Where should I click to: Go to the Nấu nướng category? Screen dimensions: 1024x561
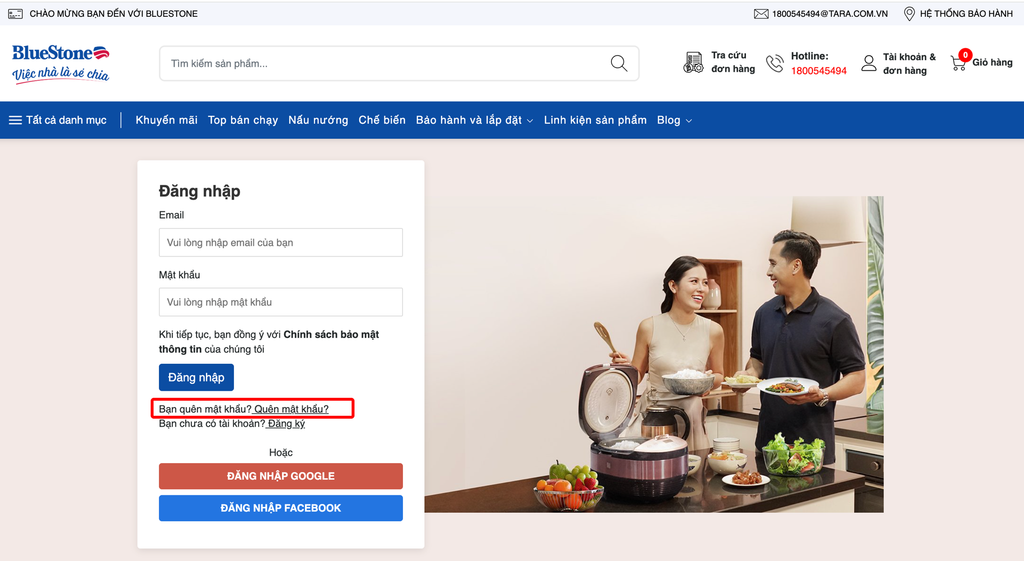(318, 120)
